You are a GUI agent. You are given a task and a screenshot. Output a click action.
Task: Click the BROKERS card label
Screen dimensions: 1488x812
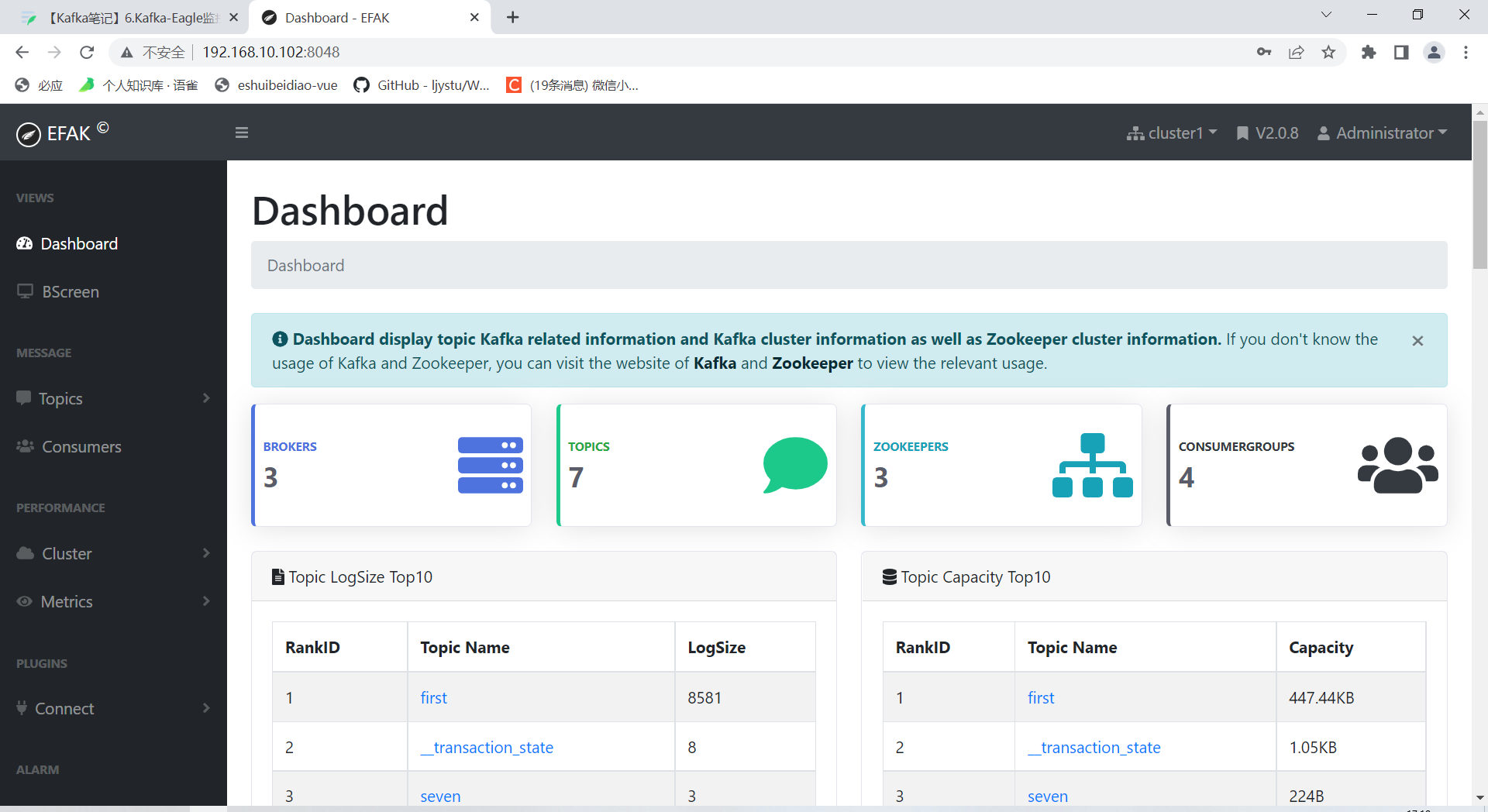click(290, 447)
